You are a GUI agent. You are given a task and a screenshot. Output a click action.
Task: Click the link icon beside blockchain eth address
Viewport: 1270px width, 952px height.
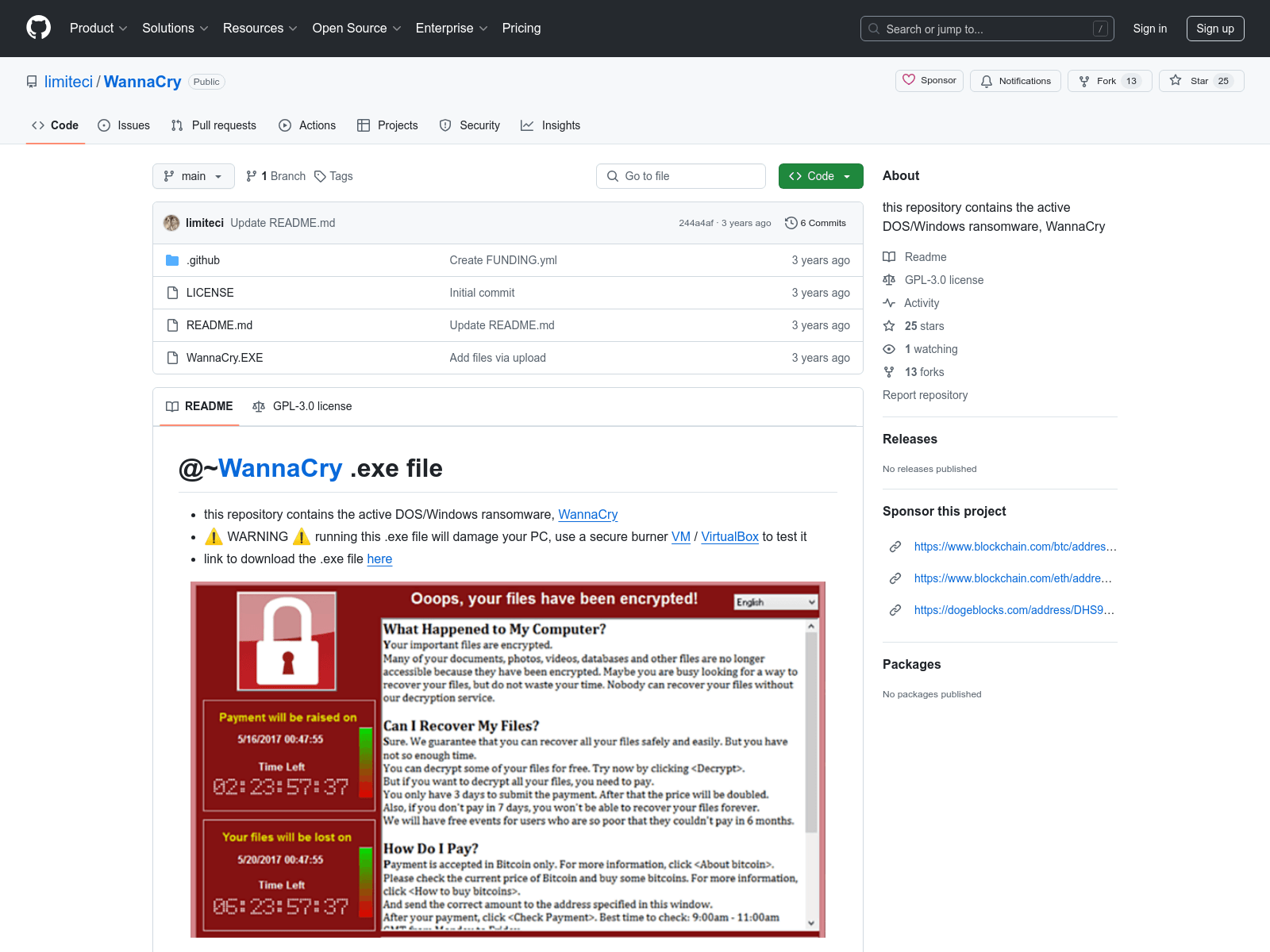point(895,578)
